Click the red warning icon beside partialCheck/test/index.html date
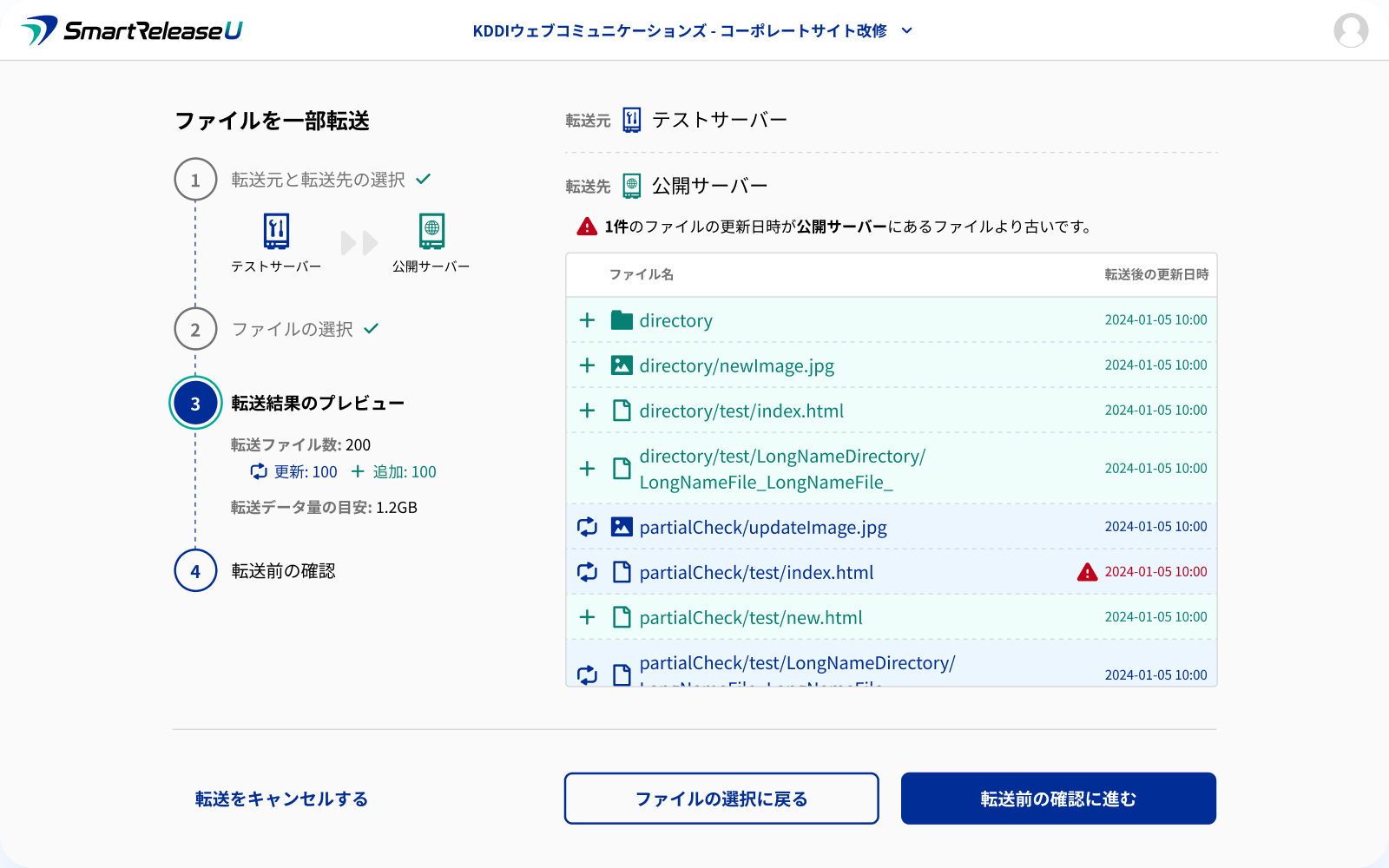Viewport: 1389px width, 868px height. [1087, 572]
